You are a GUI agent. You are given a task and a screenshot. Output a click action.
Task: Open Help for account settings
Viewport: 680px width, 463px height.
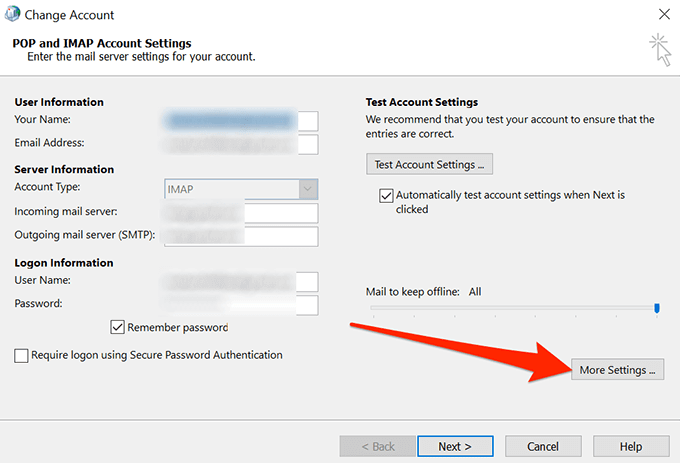pos(630,446)
